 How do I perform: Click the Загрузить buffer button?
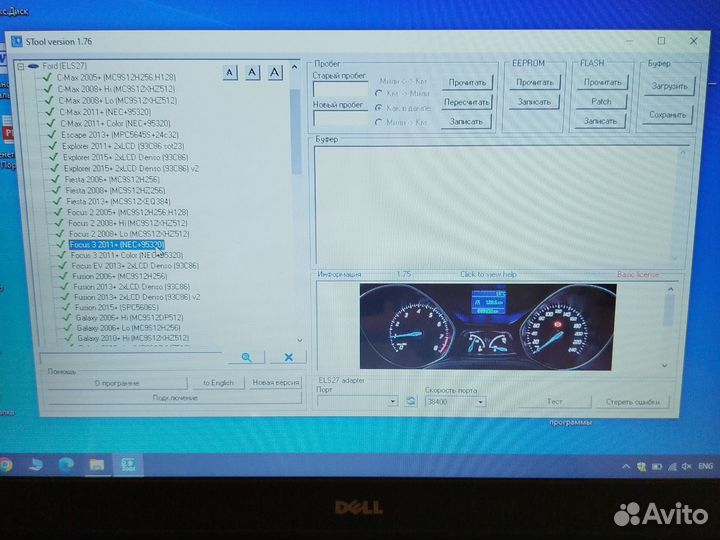[669, 86]
